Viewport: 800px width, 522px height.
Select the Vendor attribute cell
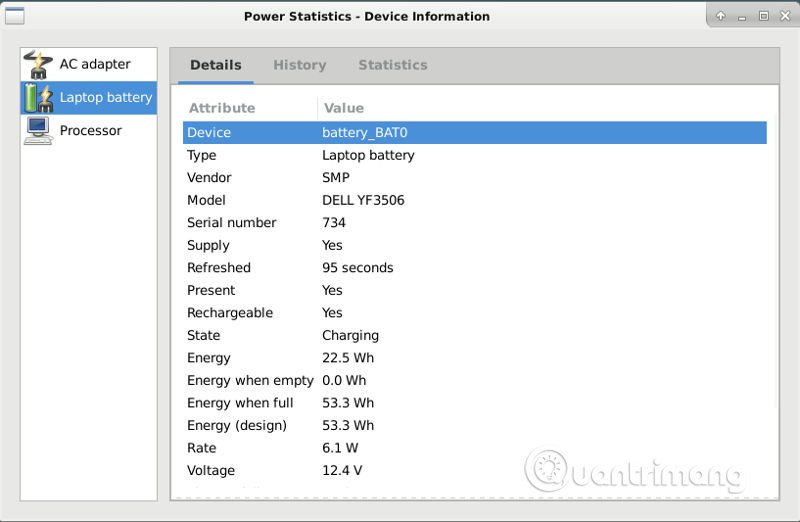(x=209, y=178)
